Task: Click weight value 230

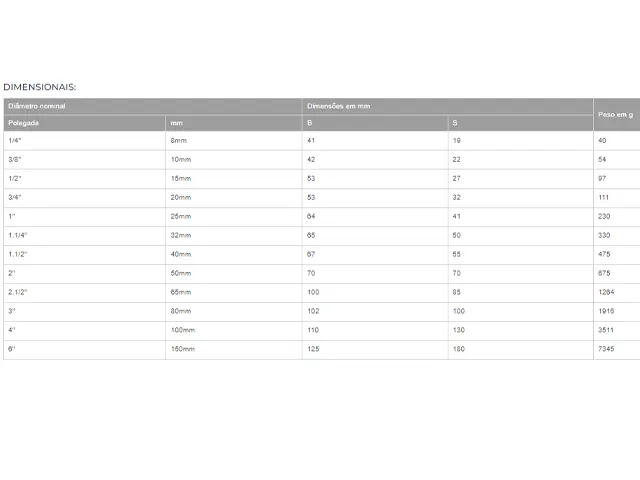Action: [604, 216]
